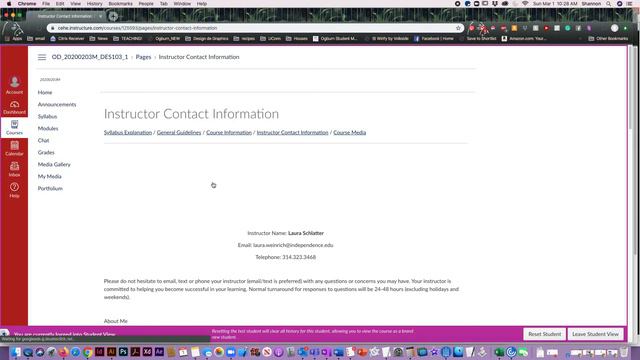Follow the General Guidelines link
The height and width of the screenshot is (360, 640).
[x=179, y=133]
